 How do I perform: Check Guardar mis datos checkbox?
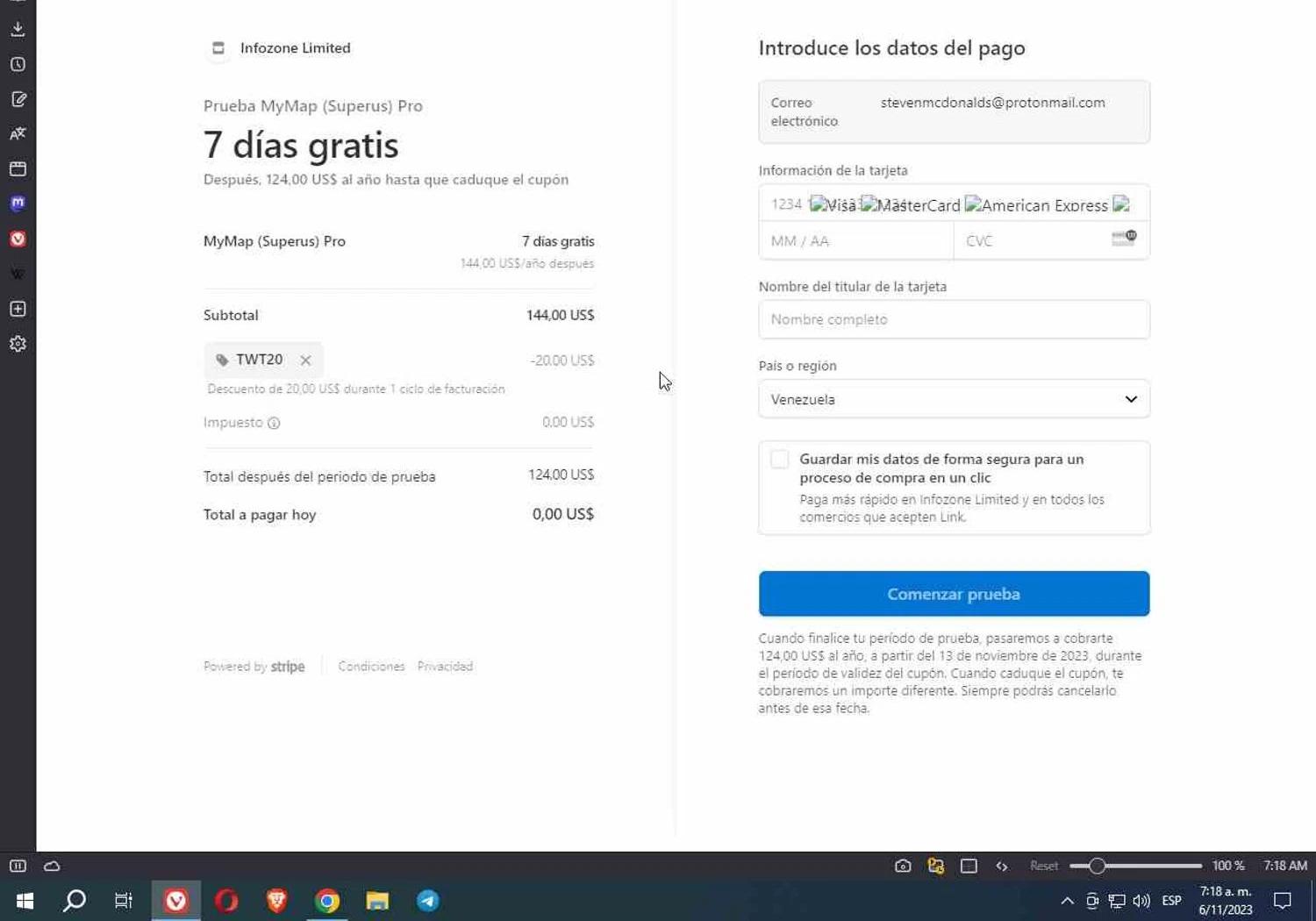point(779,459)
